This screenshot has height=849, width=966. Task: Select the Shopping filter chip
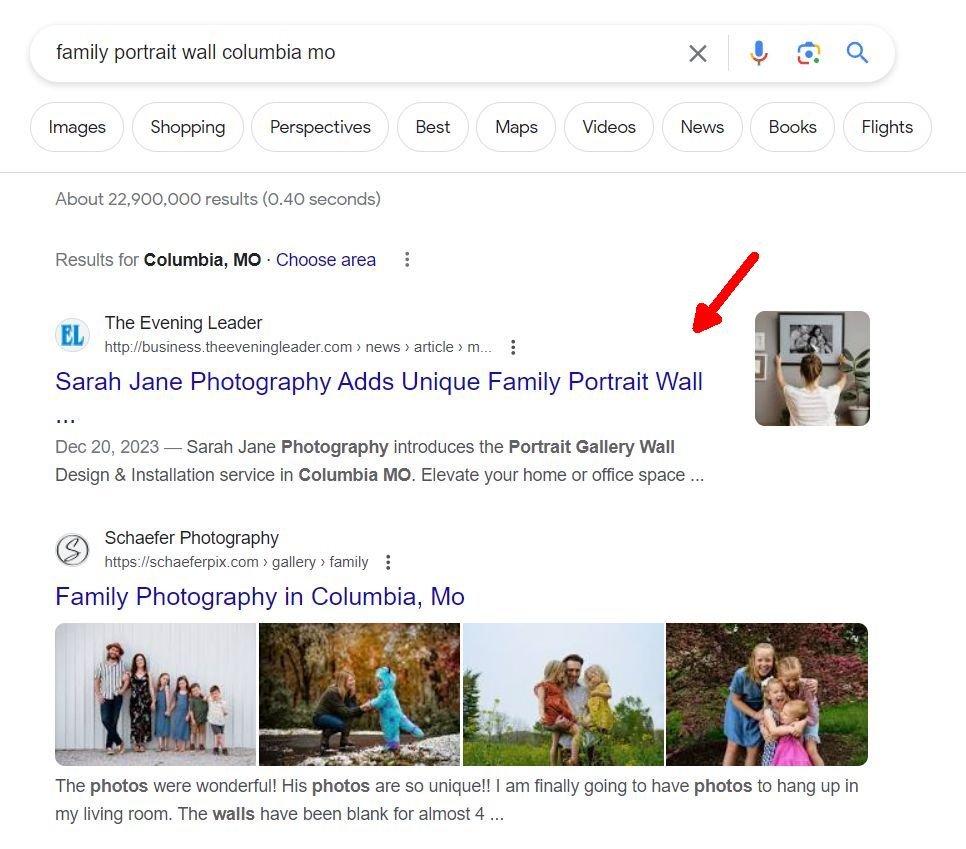click(187, 127)
